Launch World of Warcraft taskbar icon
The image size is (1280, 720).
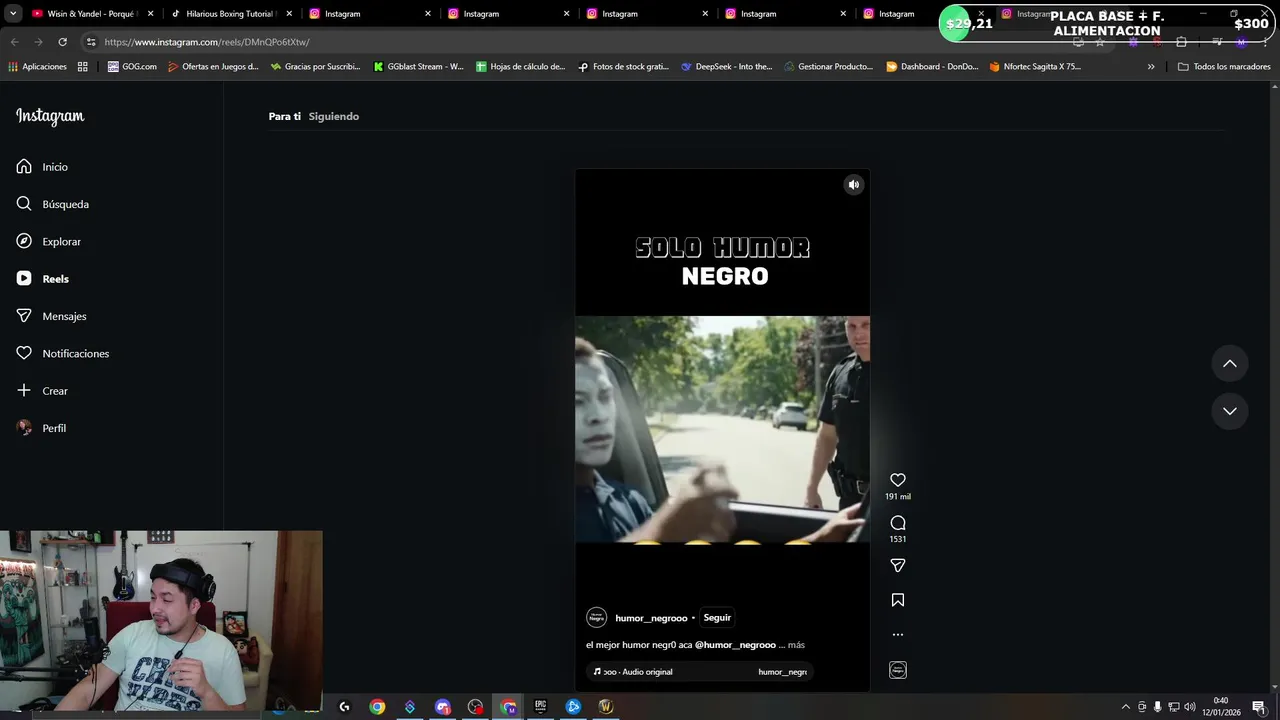606,707
